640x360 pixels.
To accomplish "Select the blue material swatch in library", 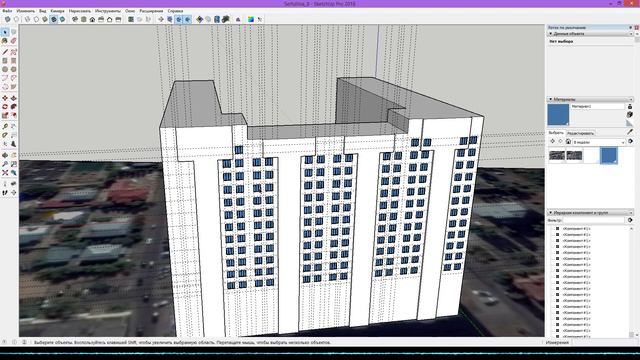I will [609, 156].
